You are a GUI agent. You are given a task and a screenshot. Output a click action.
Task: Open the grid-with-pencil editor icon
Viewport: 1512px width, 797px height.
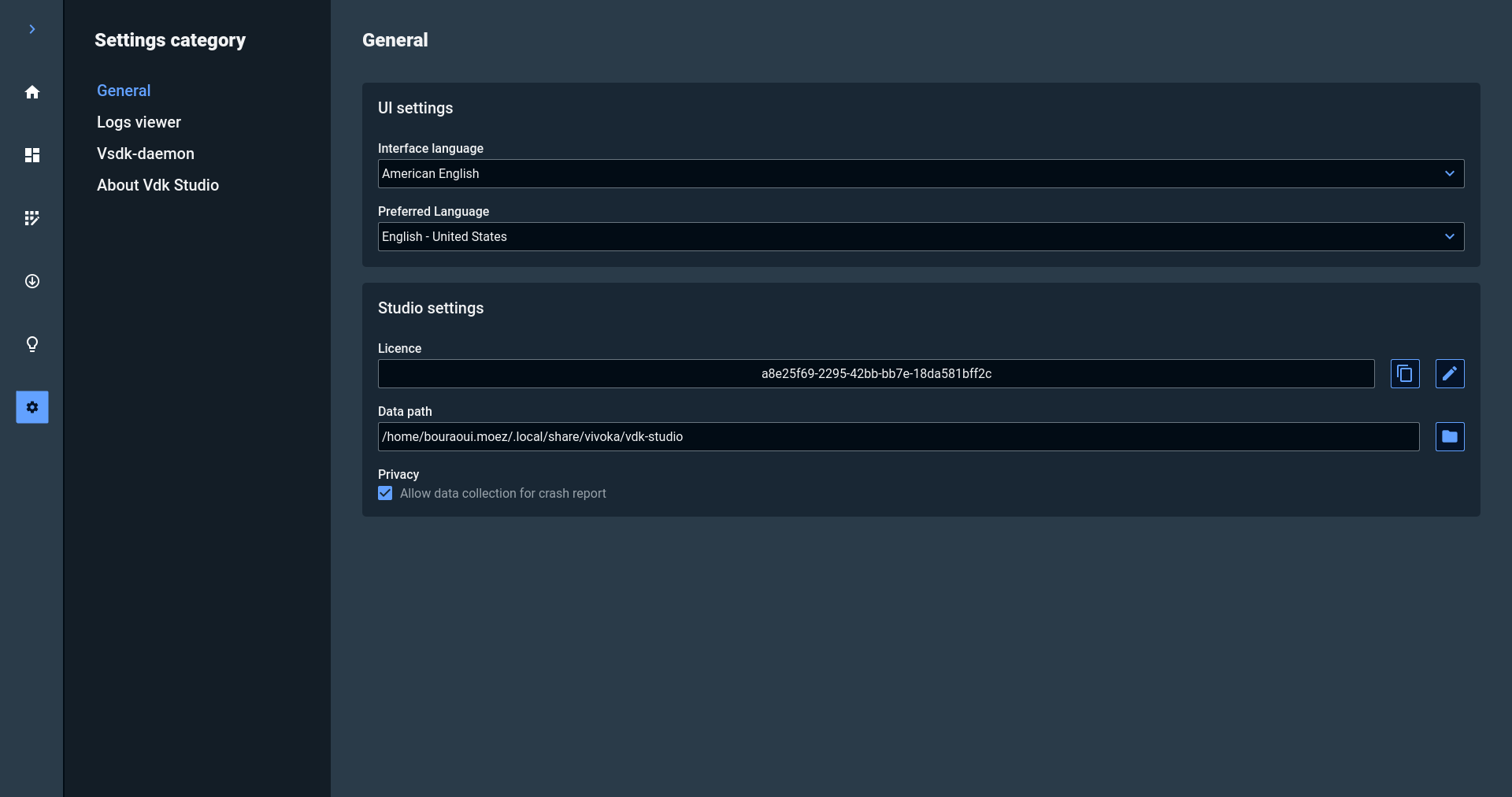(x=32, y=218)
